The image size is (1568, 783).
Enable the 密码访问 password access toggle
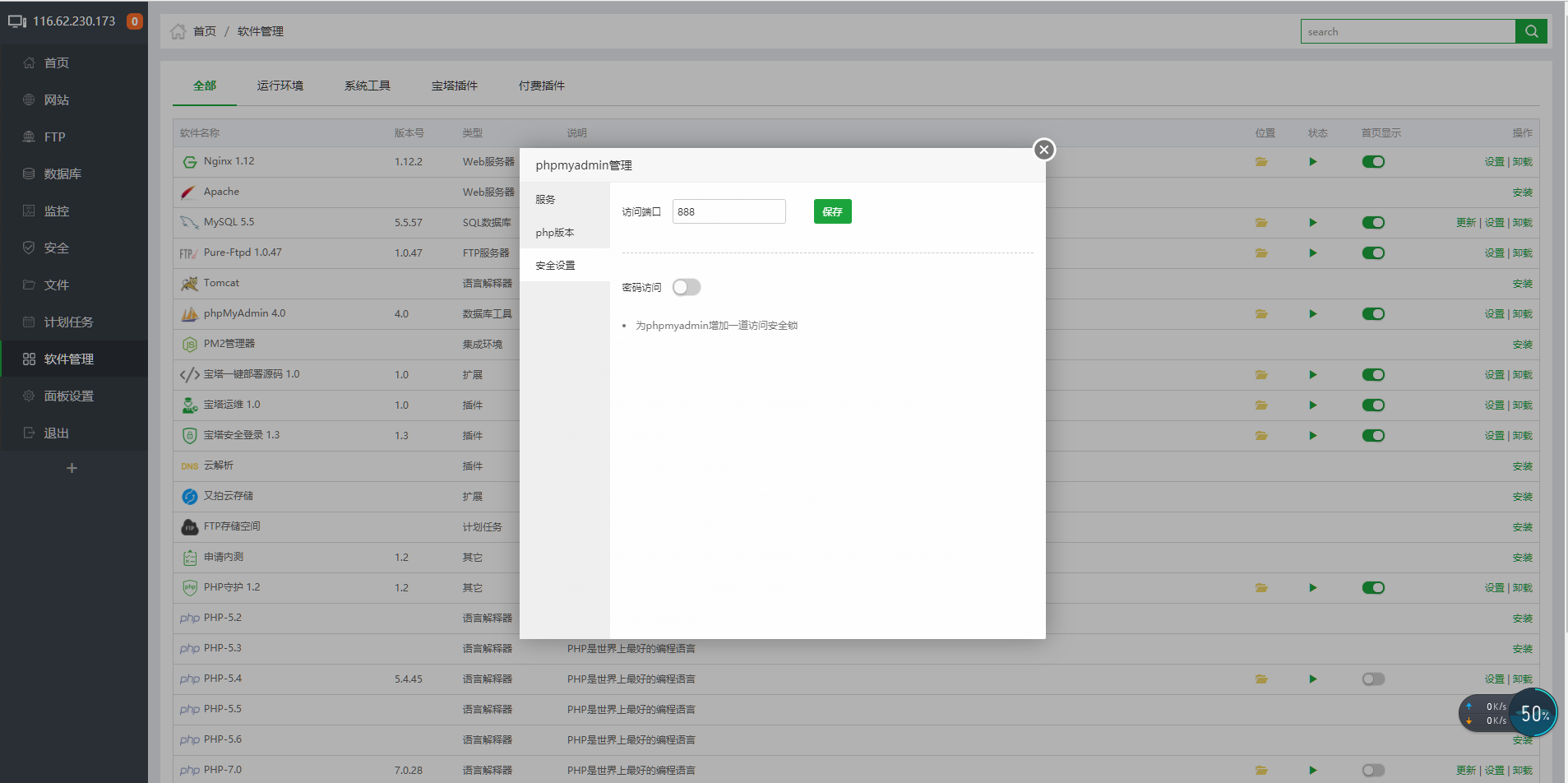tap(686, 287)
